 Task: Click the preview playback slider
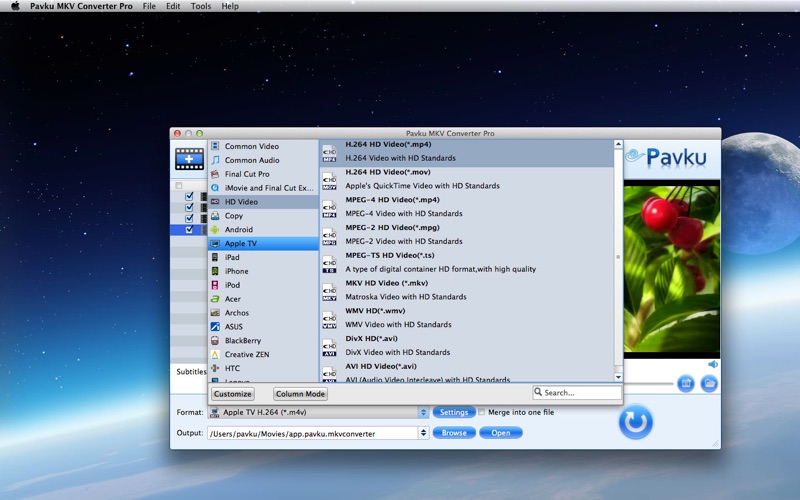[x=648, y=383]
